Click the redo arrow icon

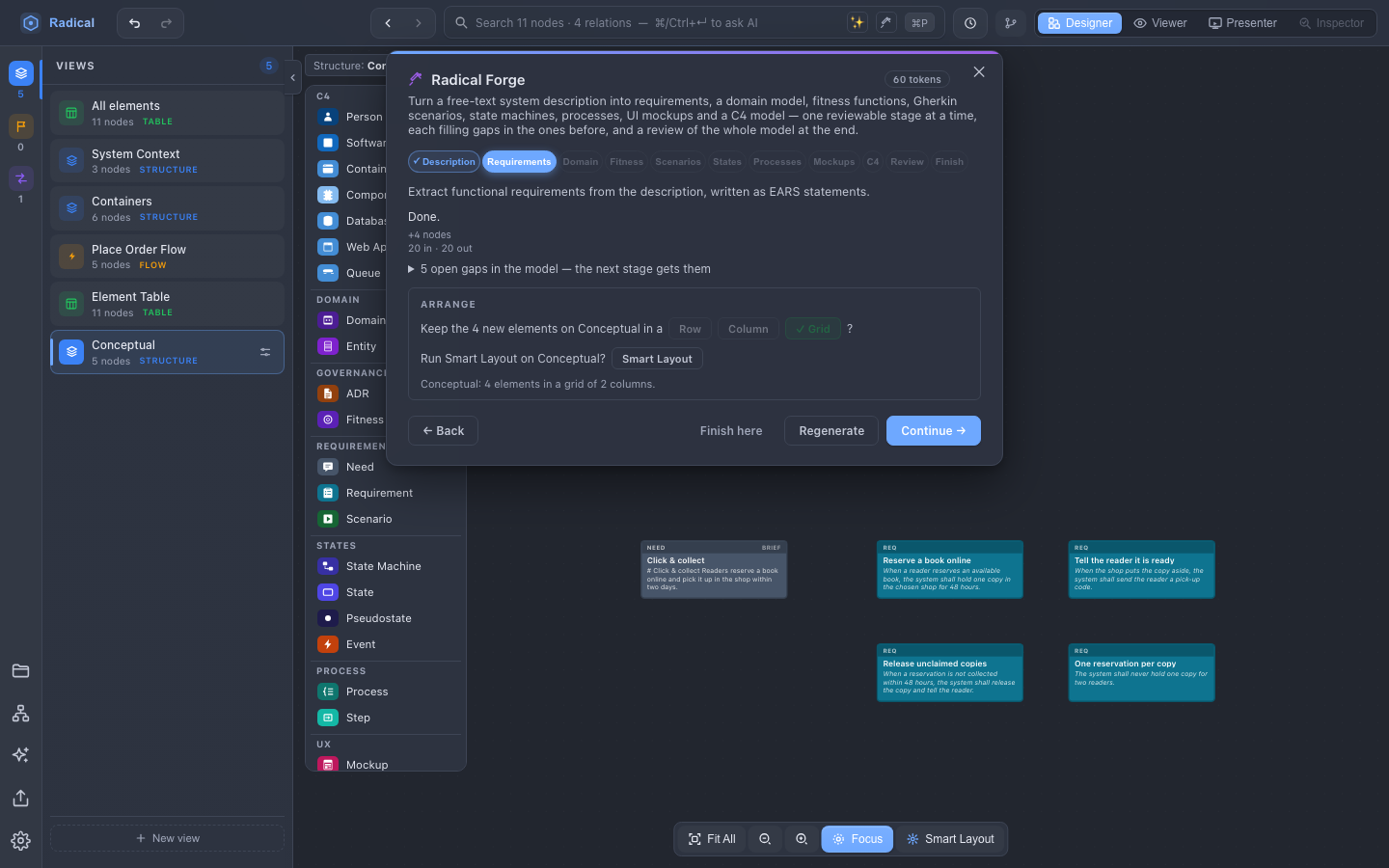click(166, 23)
